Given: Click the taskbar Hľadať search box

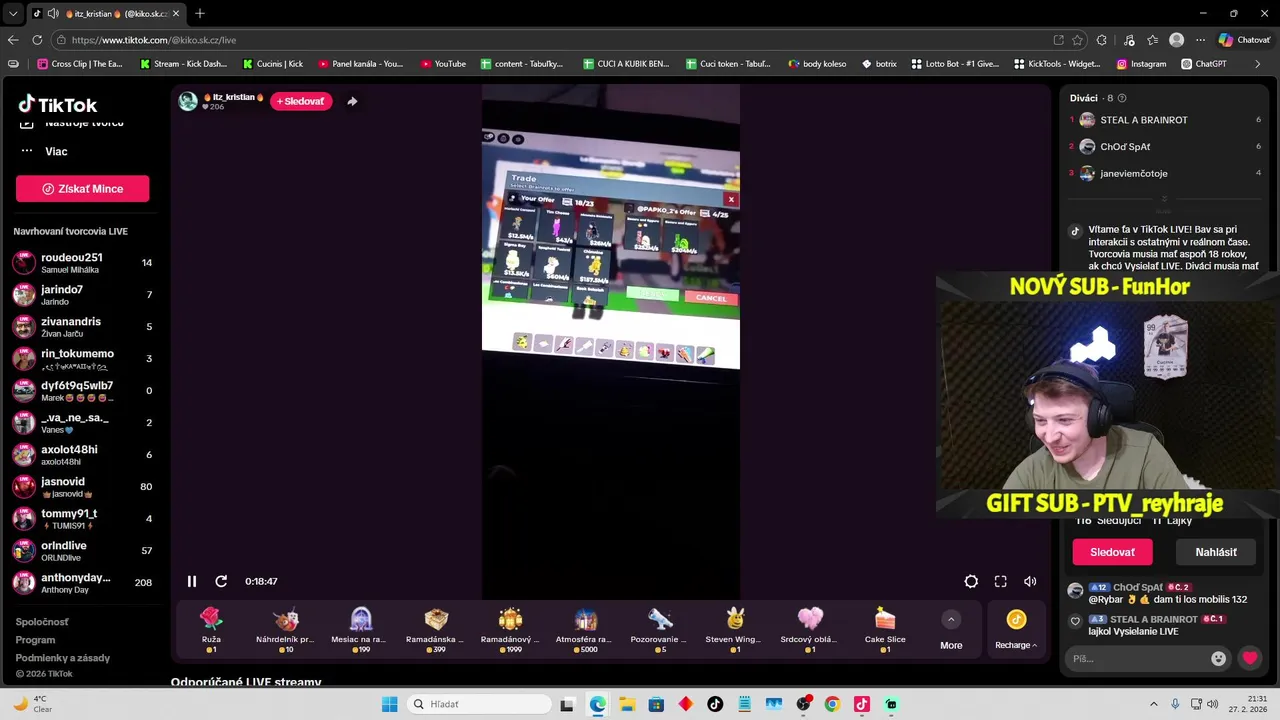Looking at the screenshot, I should [480, 704].
